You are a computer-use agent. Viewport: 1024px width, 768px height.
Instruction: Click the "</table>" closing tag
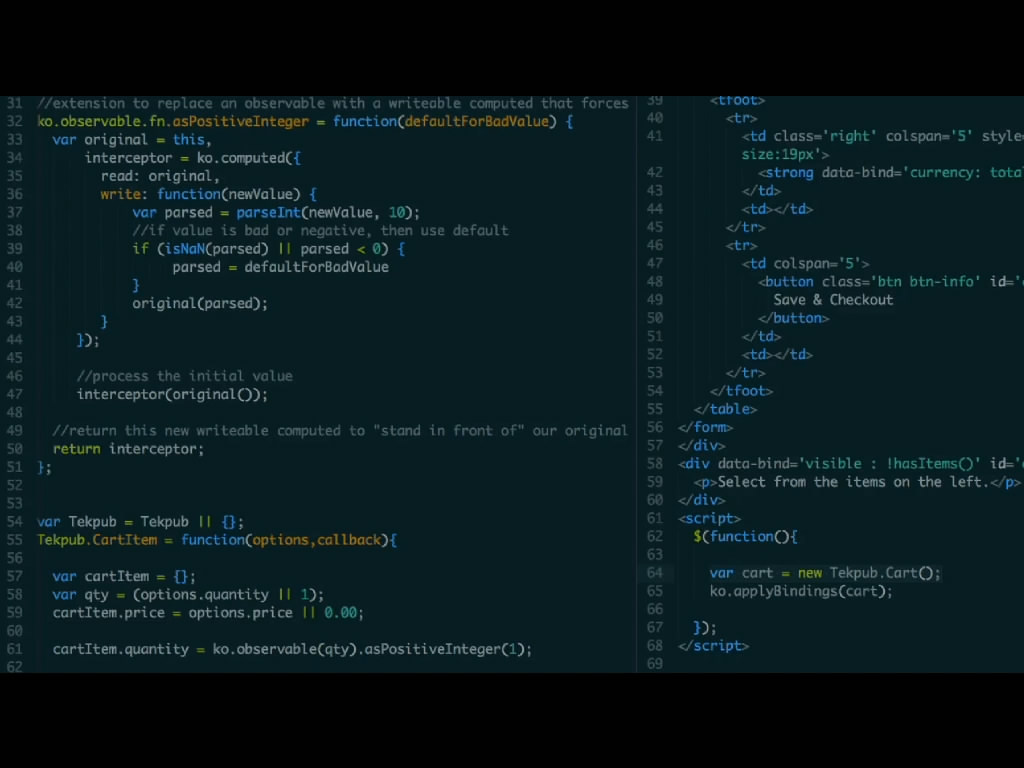726,409
